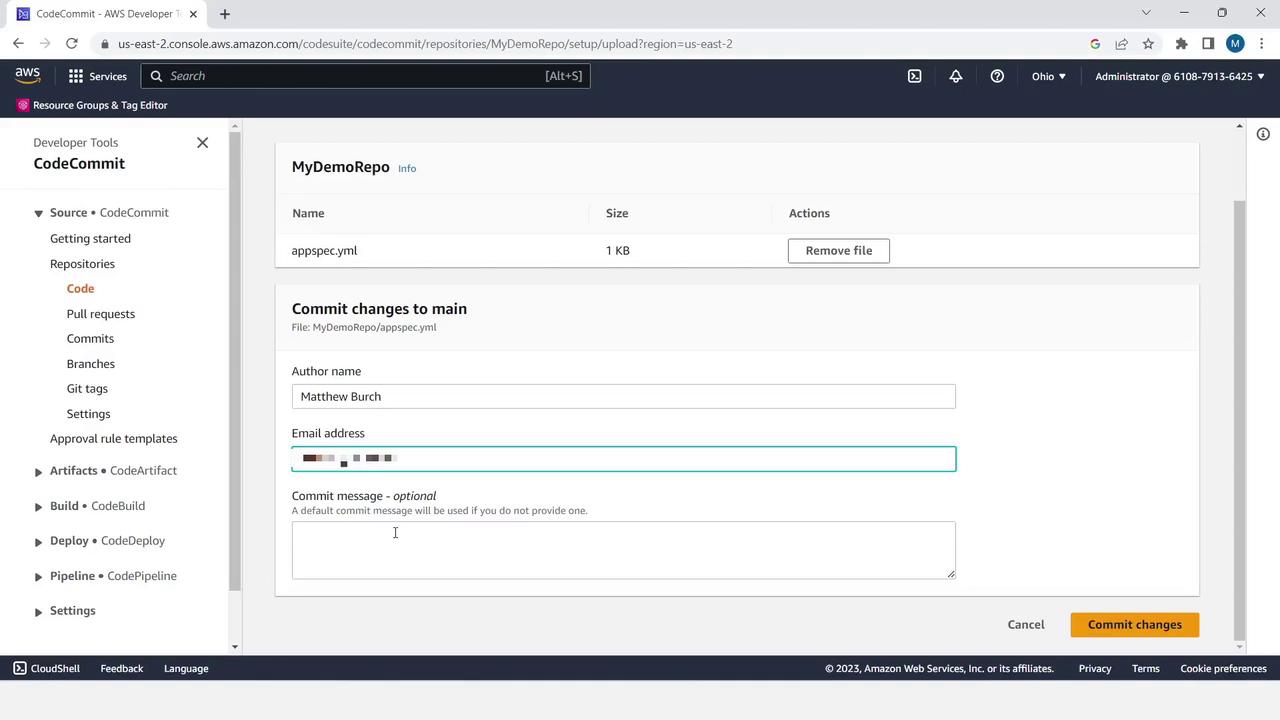The height and width of the screenshot is (720, 1280).
Task: Expand the Deploy CodeDeploy section
Action: tap(38, 541)
